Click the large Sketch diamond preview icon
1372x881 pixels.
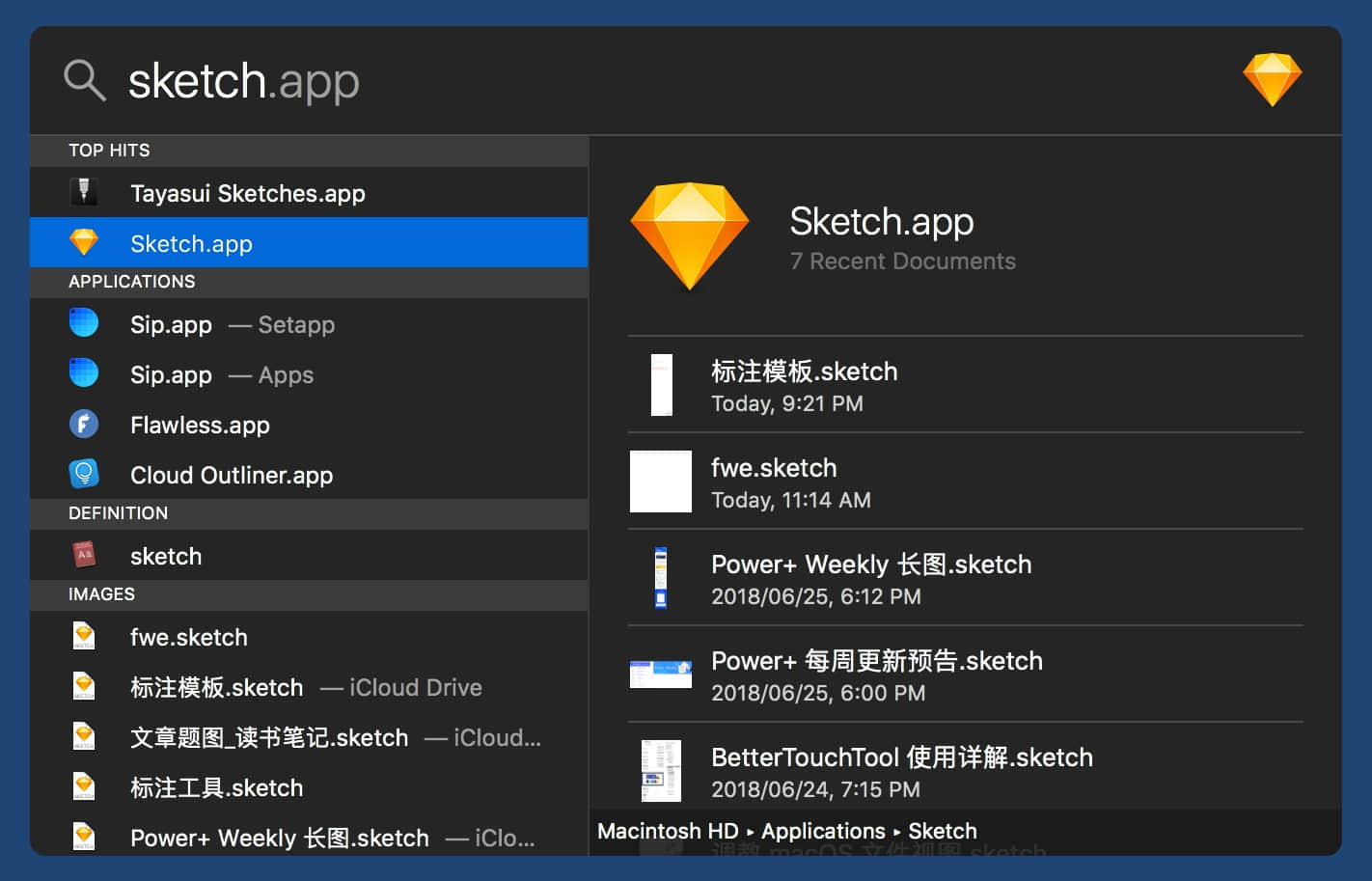click(689, 236)
